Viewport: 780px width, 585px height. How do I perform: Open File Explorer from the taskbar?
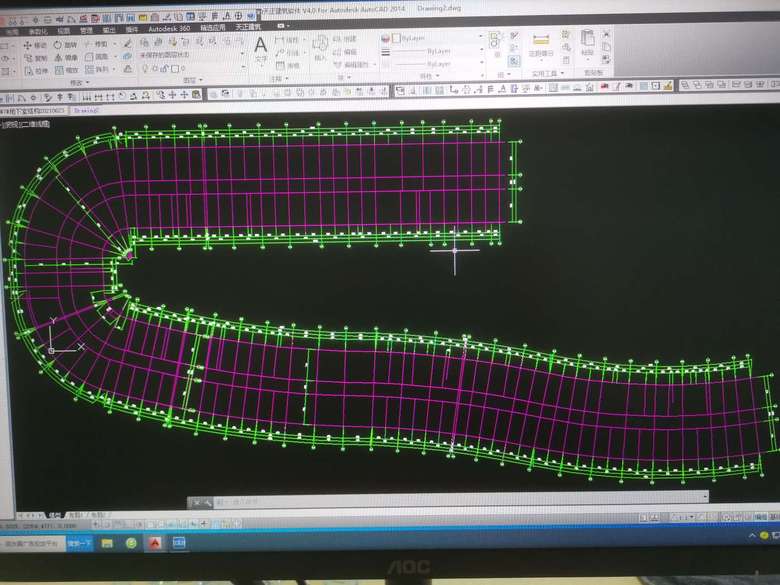coord(106,542)
